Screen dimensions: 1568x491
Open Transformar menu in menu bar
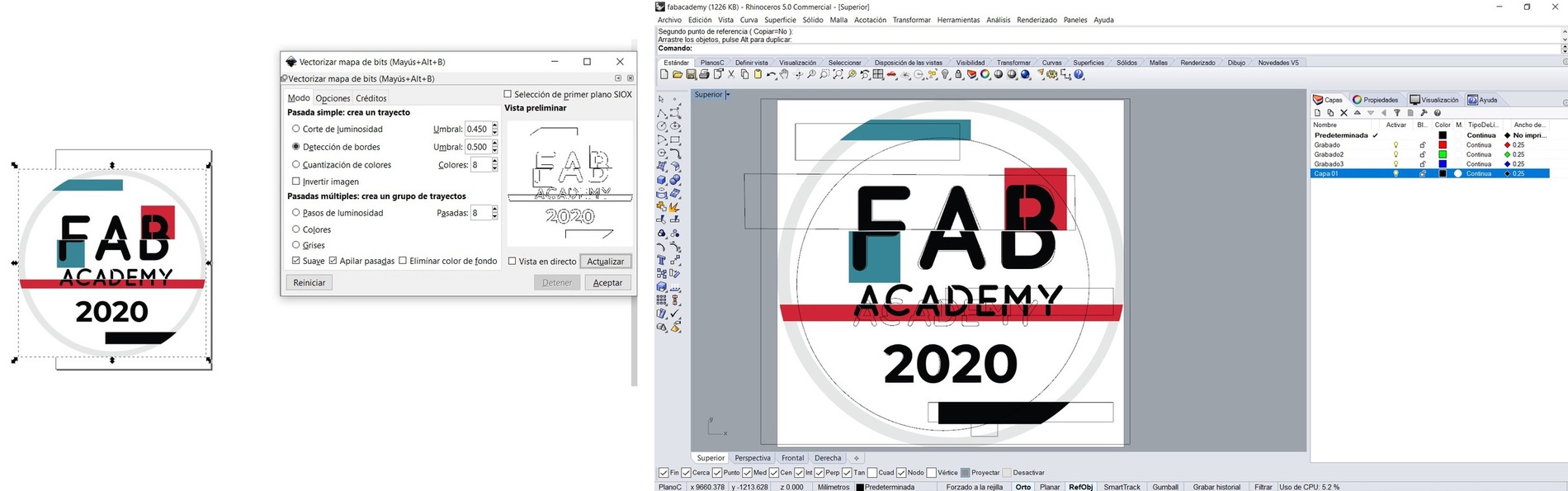pyautogui.click(x=911, y=20)
